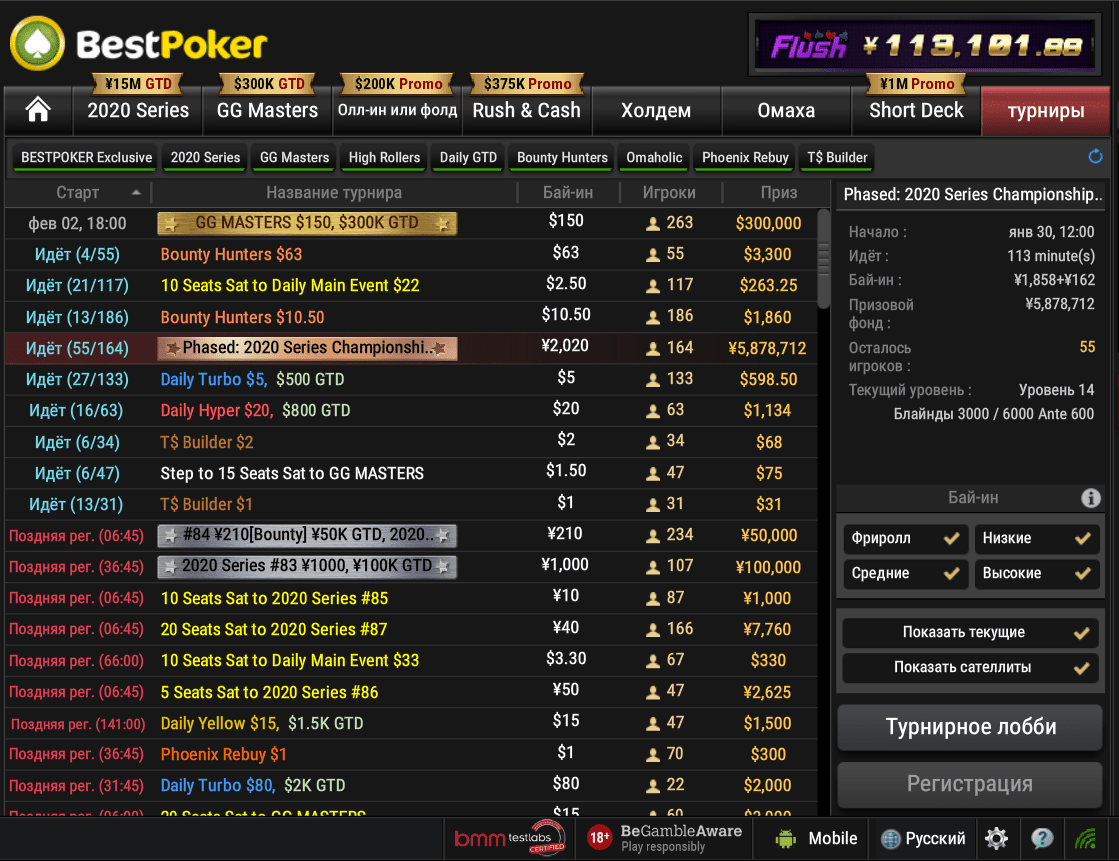The width and height of the screenshot is (1119, 861).
Task: Select the турниры tab
Action: coord(1045,111)
